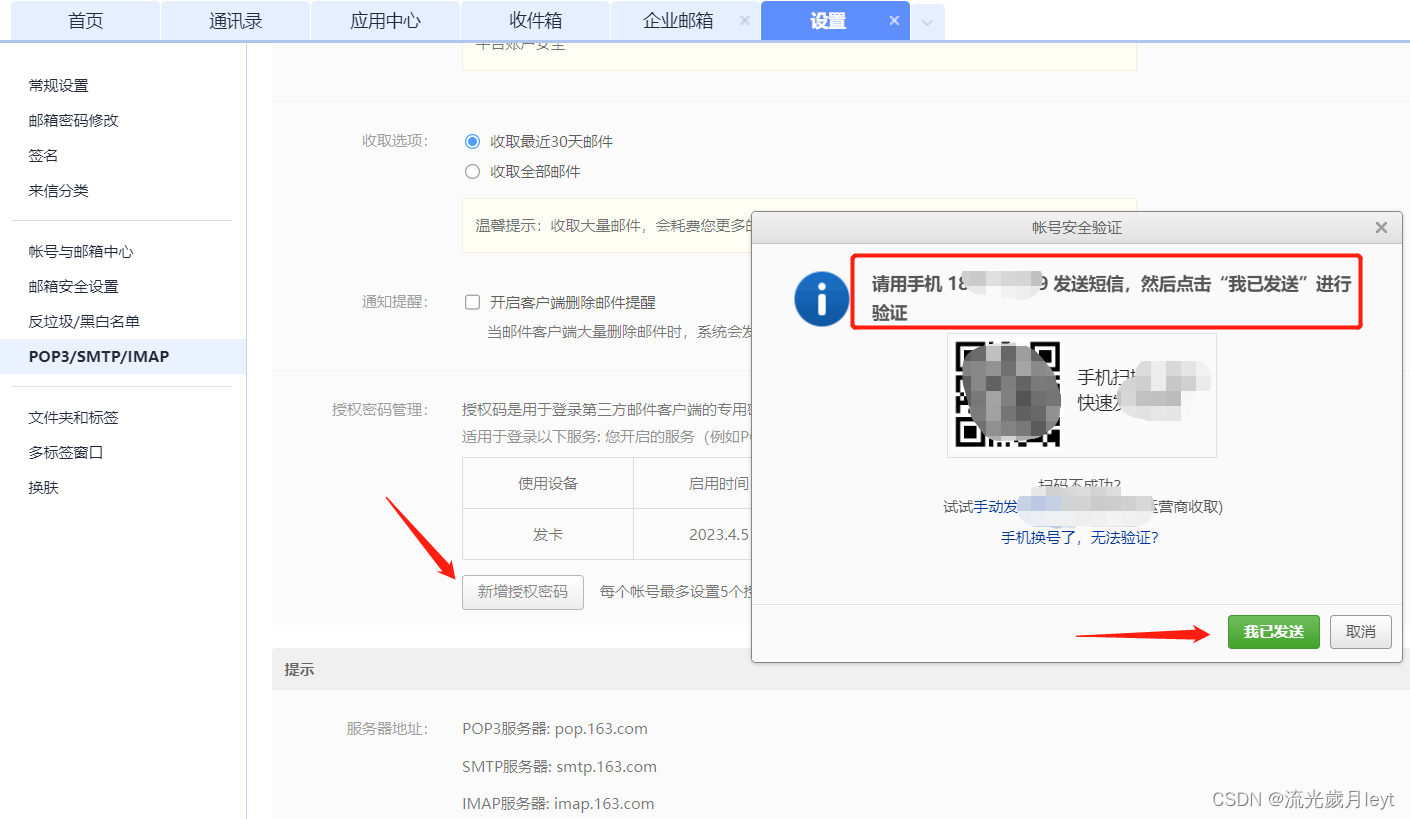Screen dimensions: 1410x819
Task: Select the 设置 tab
Action: (x=828, y=21)
